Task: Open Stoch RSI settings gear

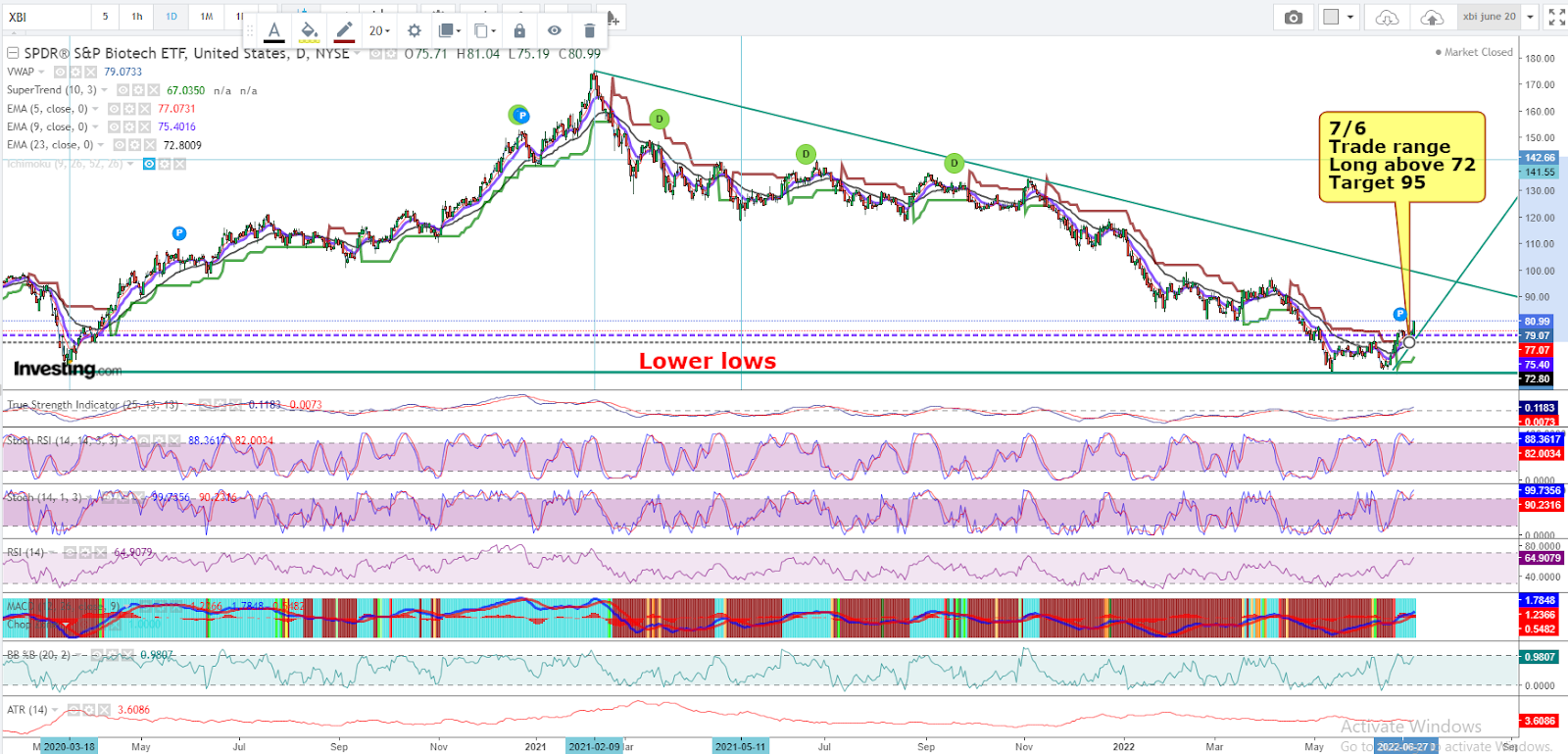Action: [x=159, y=440]
